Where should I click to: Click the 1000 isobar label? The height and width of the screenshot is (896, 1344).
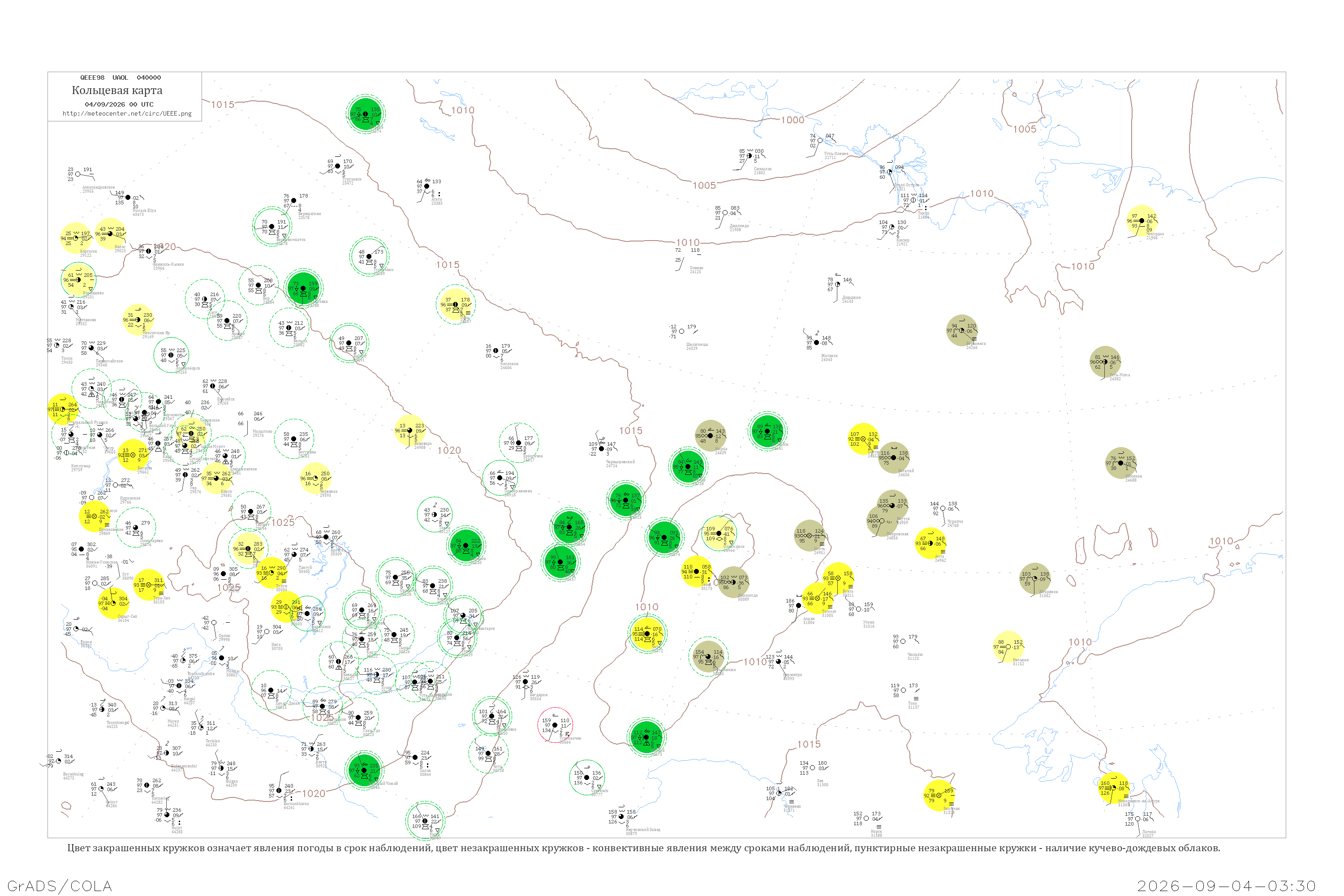(x=793, y=120)
